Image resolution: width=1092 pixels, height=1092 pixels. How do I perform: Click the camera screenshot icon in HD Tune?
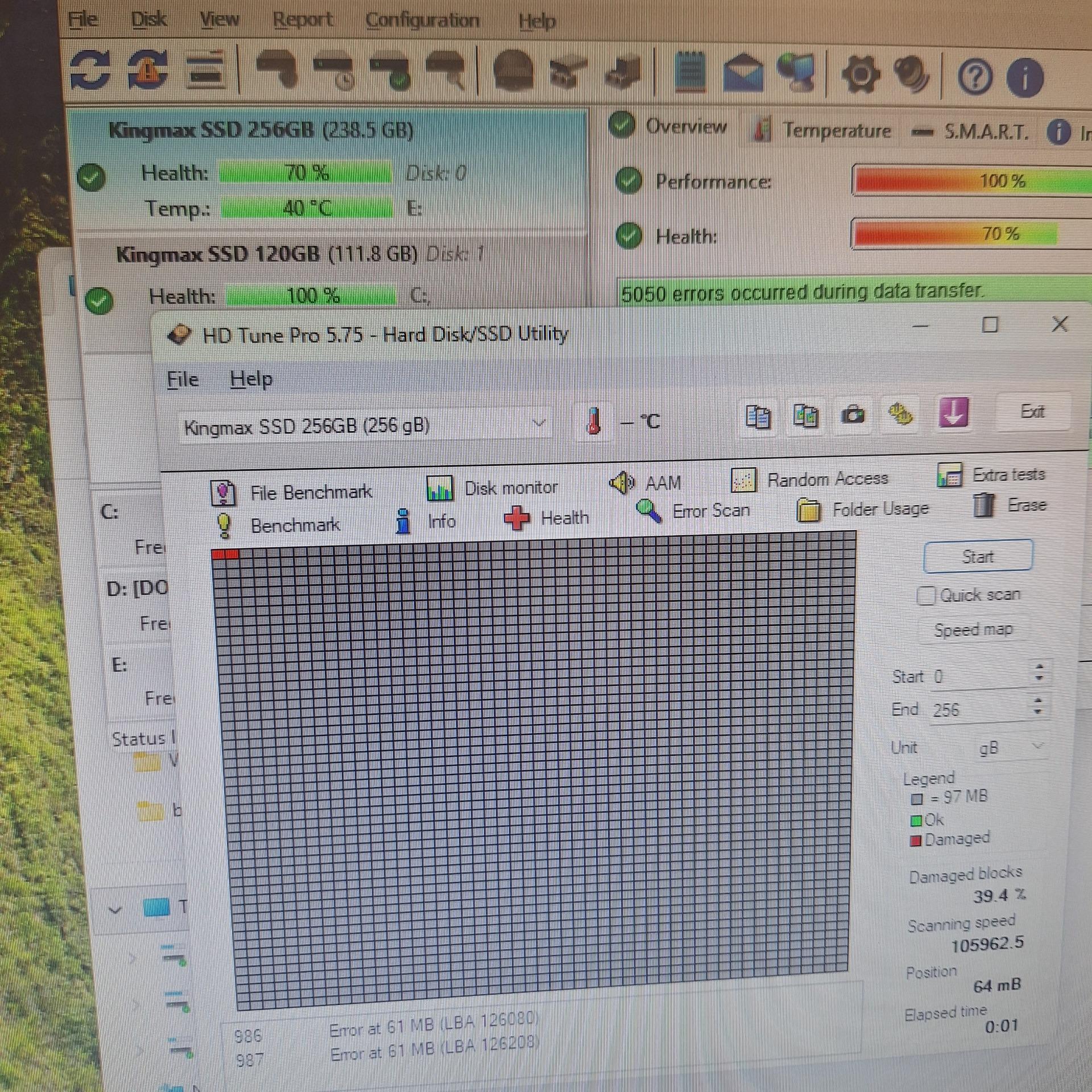coord(853,414)
